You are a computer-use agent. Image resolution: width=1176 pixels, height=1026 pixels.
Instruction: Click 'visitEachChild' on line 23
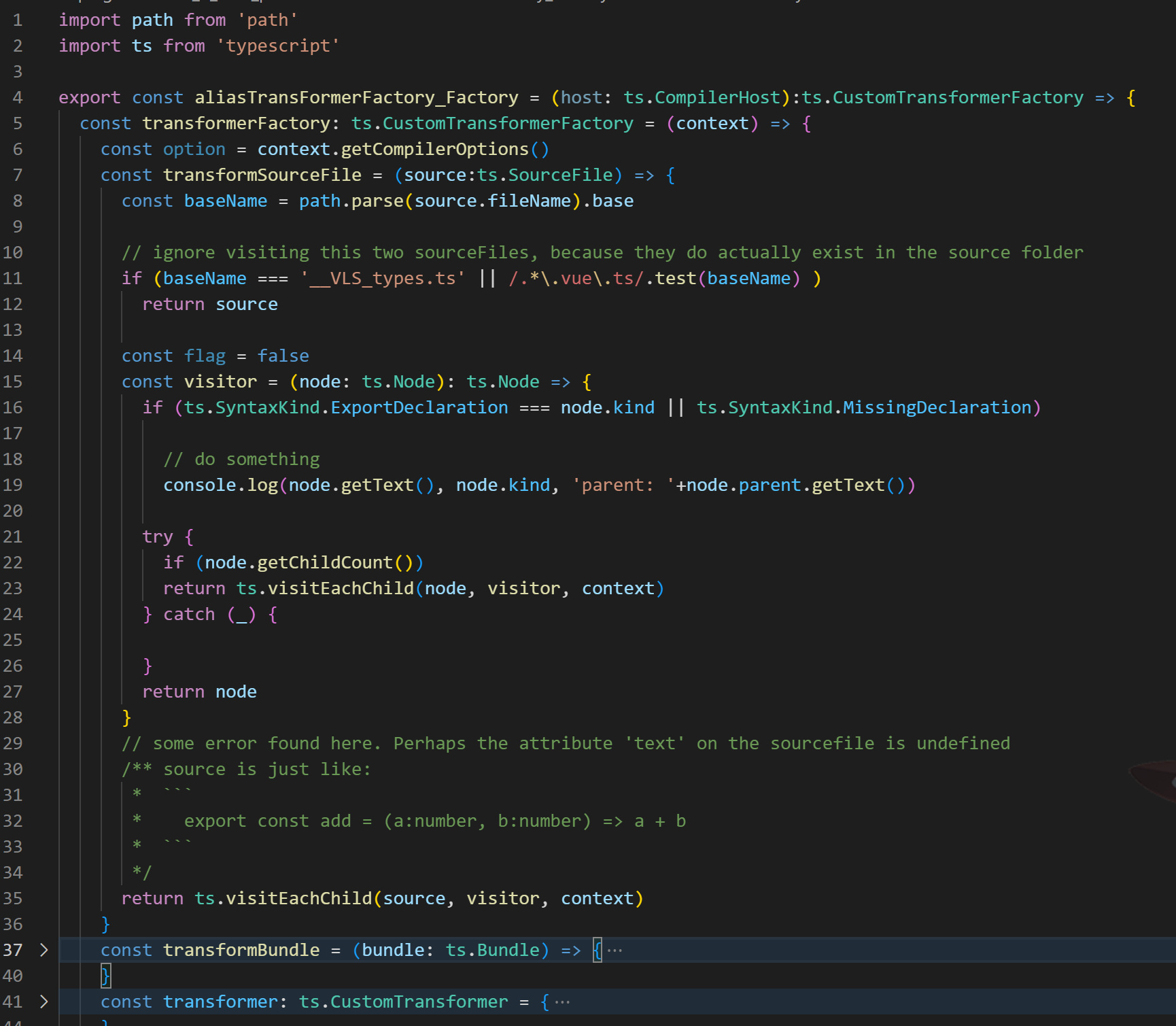341,588
